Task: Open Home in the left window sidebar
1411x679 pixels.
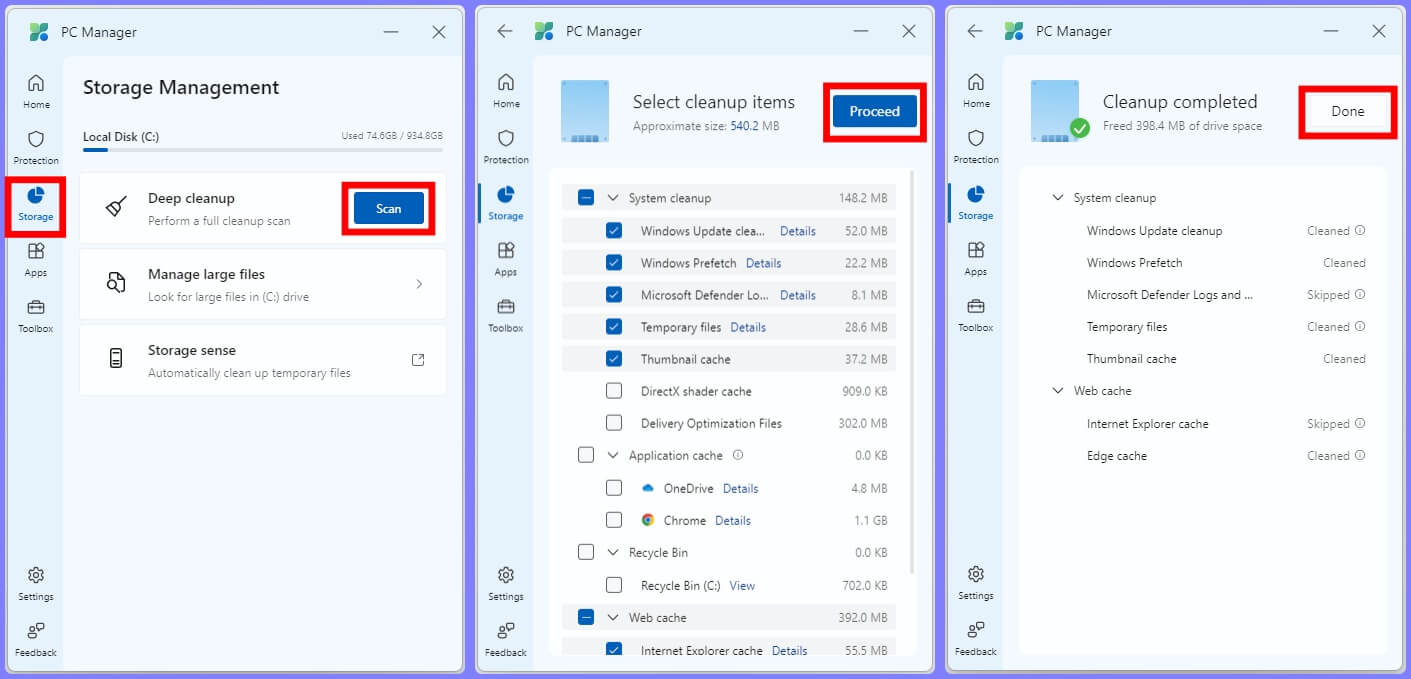Action: point(36,90)
